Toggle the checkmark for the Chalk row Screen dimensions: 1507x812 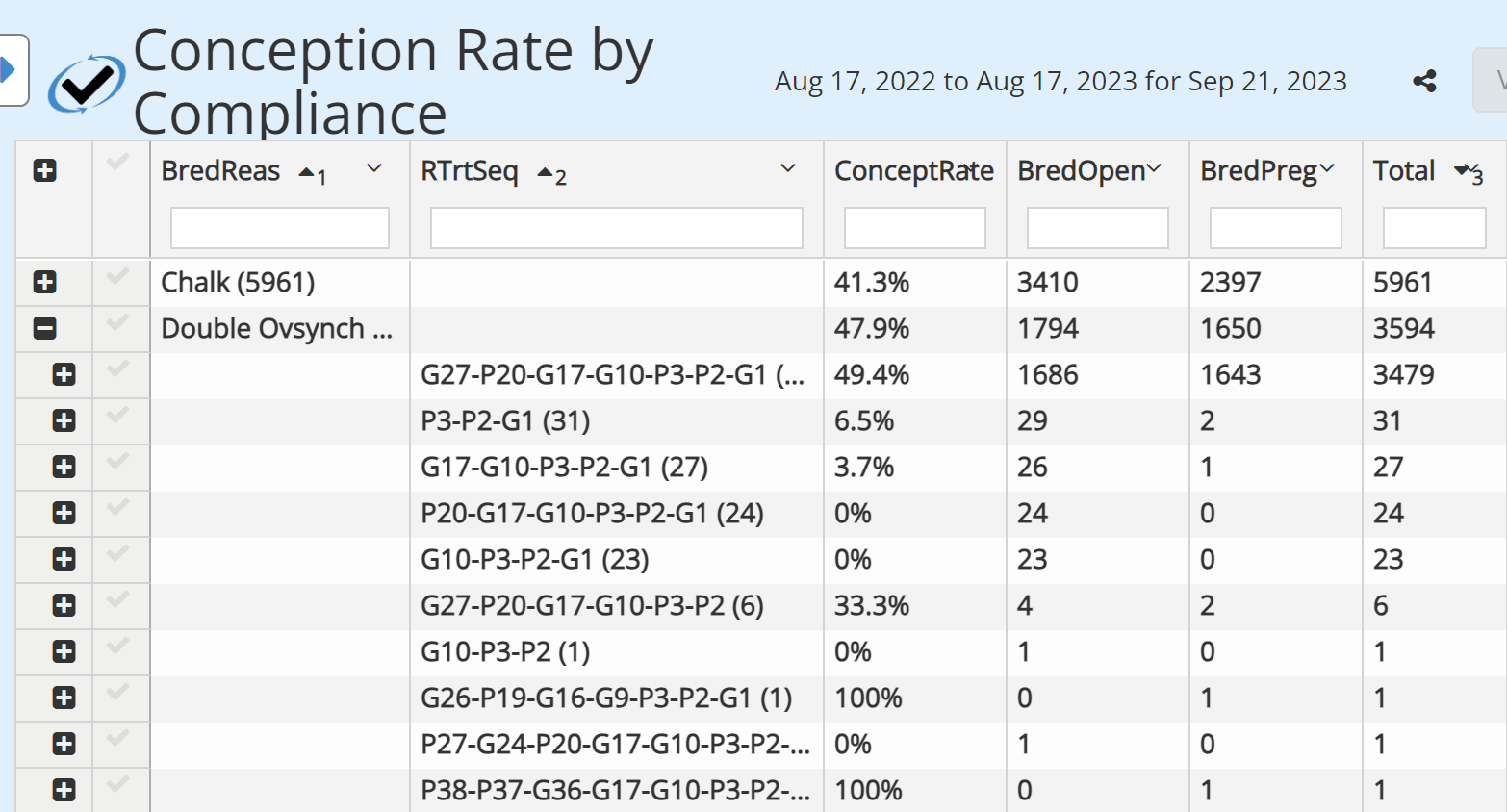pos(117,278)
